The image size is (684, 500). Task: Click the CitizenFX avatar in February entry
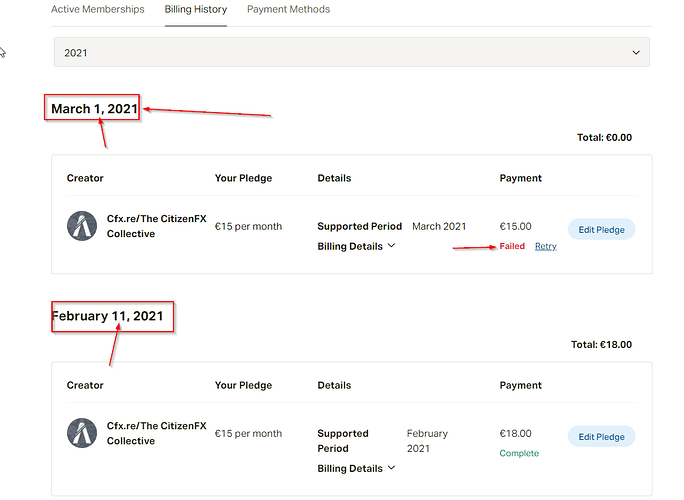click(82, 433)
